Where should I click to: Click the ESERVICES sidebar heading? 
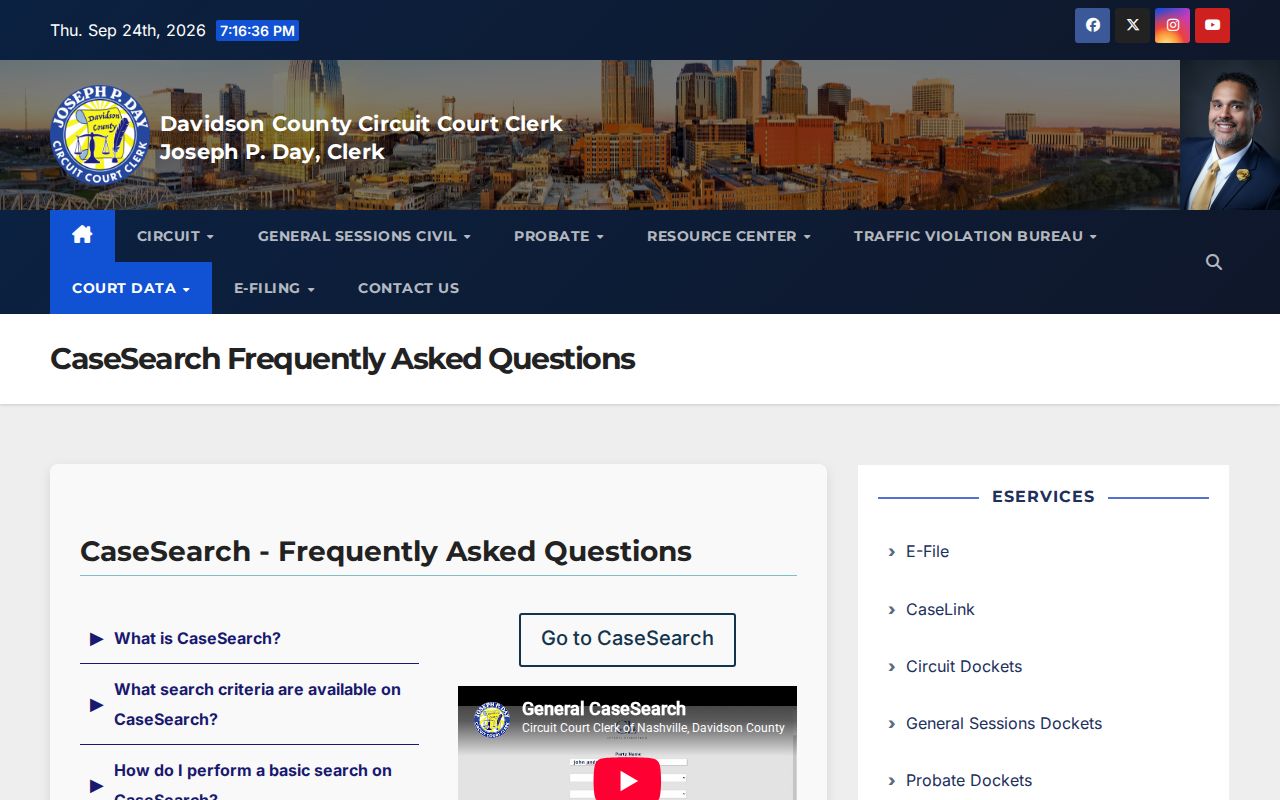coord(1043,496)
